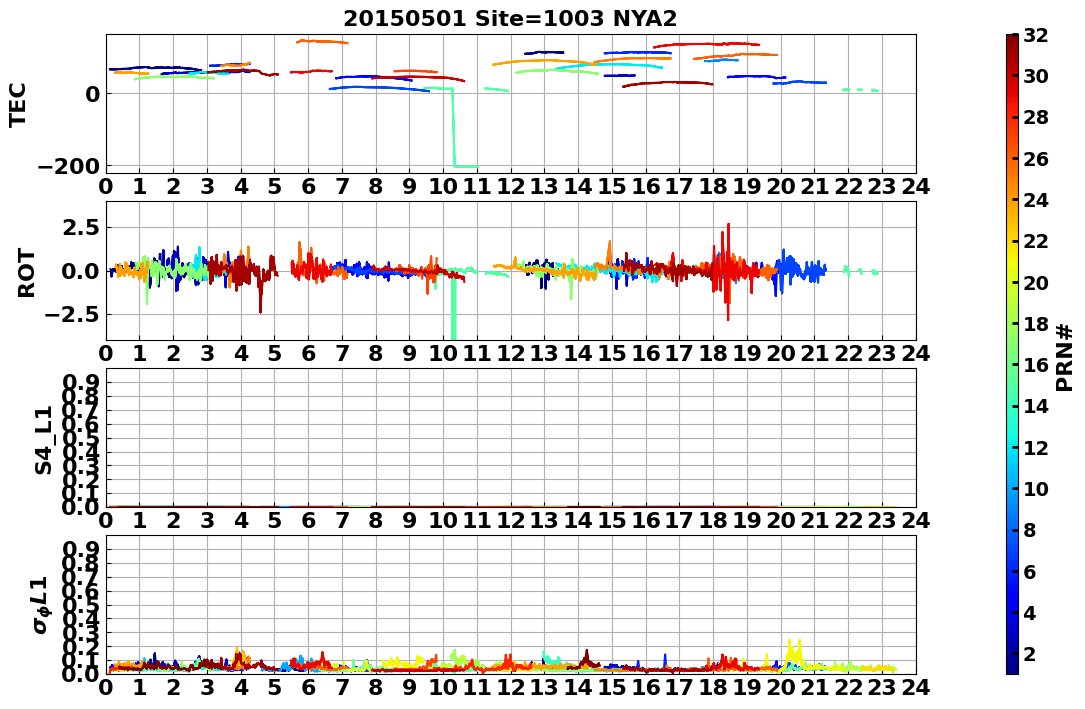Click the S4_L1 y-axis label

(x=44, y=439)
